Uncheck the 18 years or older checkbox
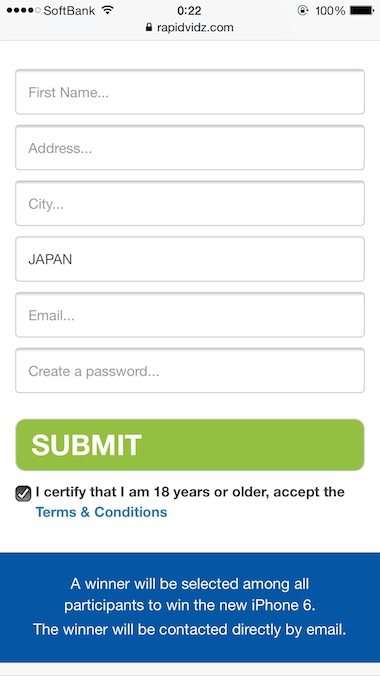This screenshot has width=380, height=676. 23,494
